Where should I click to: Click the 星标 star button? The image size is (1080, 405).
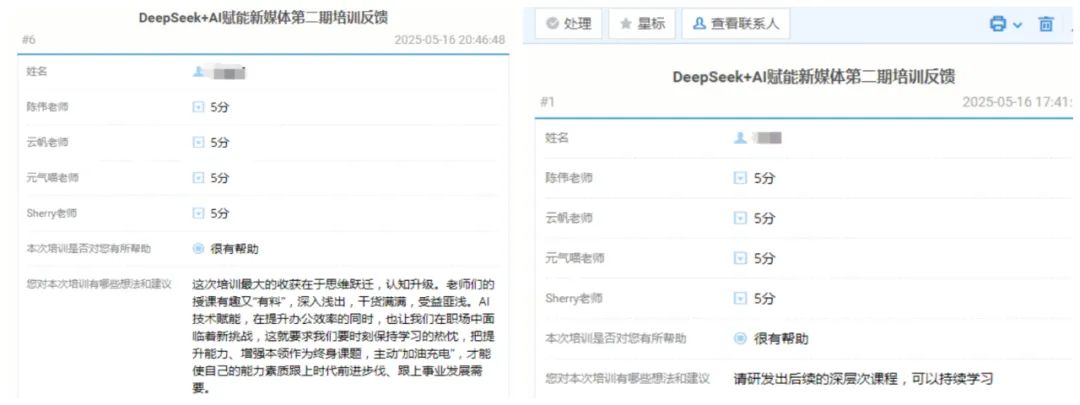tap(642, 24)
